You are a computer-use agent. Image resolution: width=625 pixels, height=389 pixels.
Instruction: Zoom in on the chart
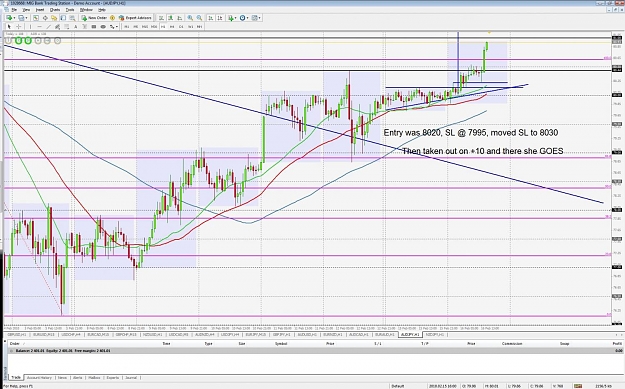[x=190, y=18]
